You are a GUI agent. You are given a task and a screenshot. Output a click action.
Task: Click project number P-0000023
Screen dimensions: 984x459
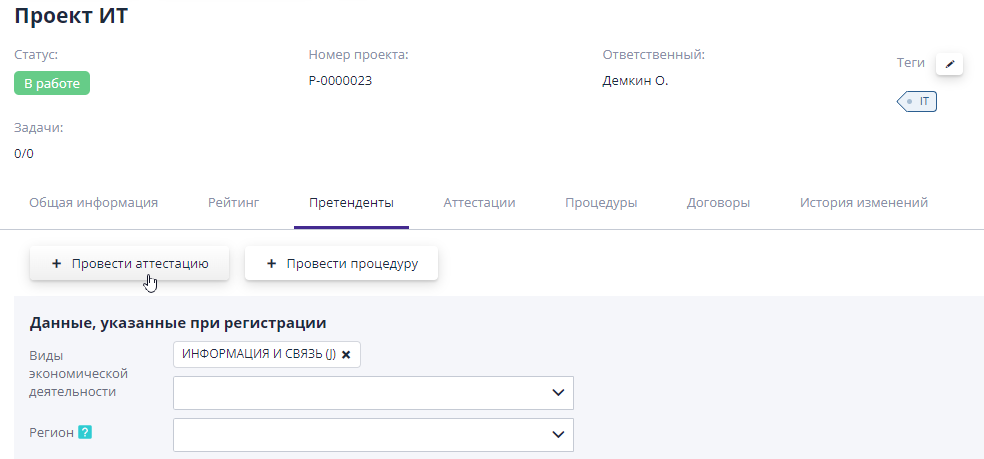coord(340,80)
